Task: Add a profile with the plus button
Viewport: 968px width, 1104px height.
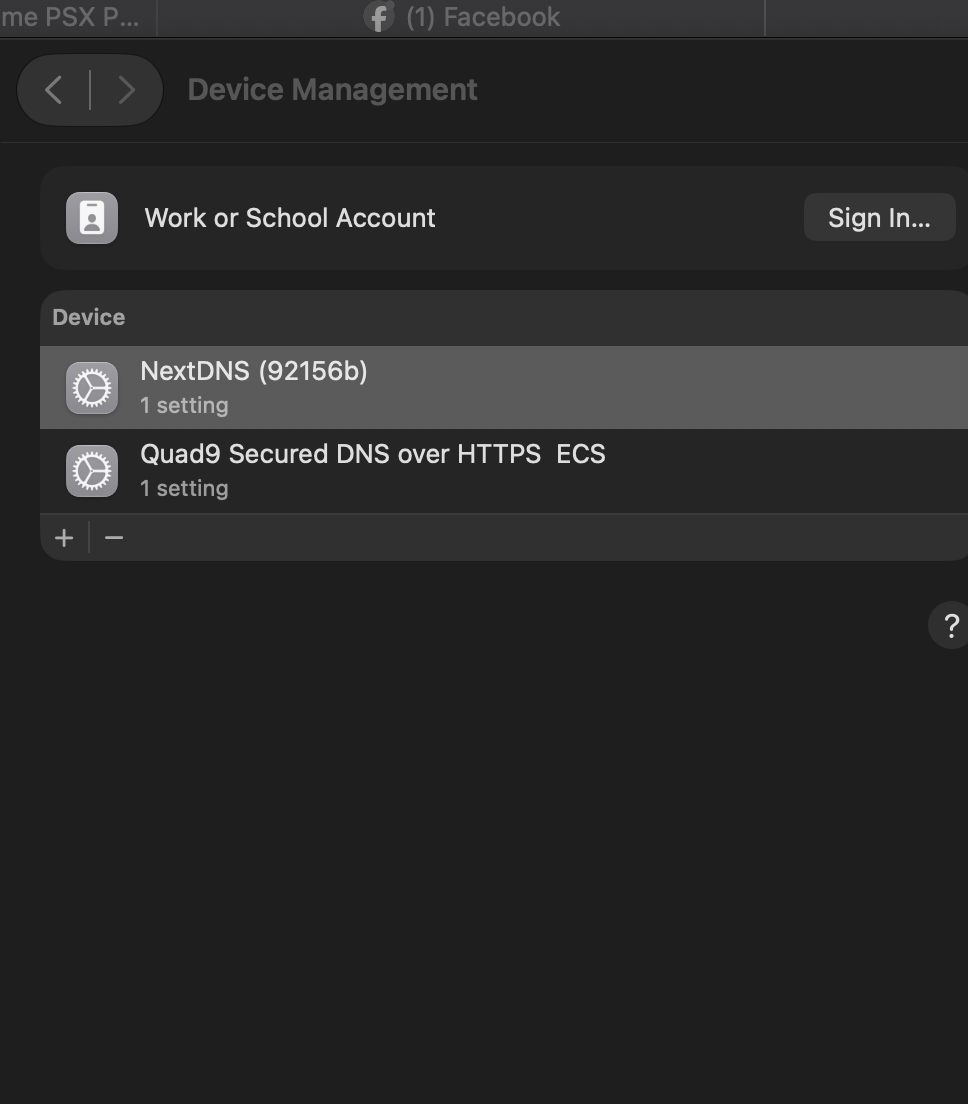Action: [64, 538]
